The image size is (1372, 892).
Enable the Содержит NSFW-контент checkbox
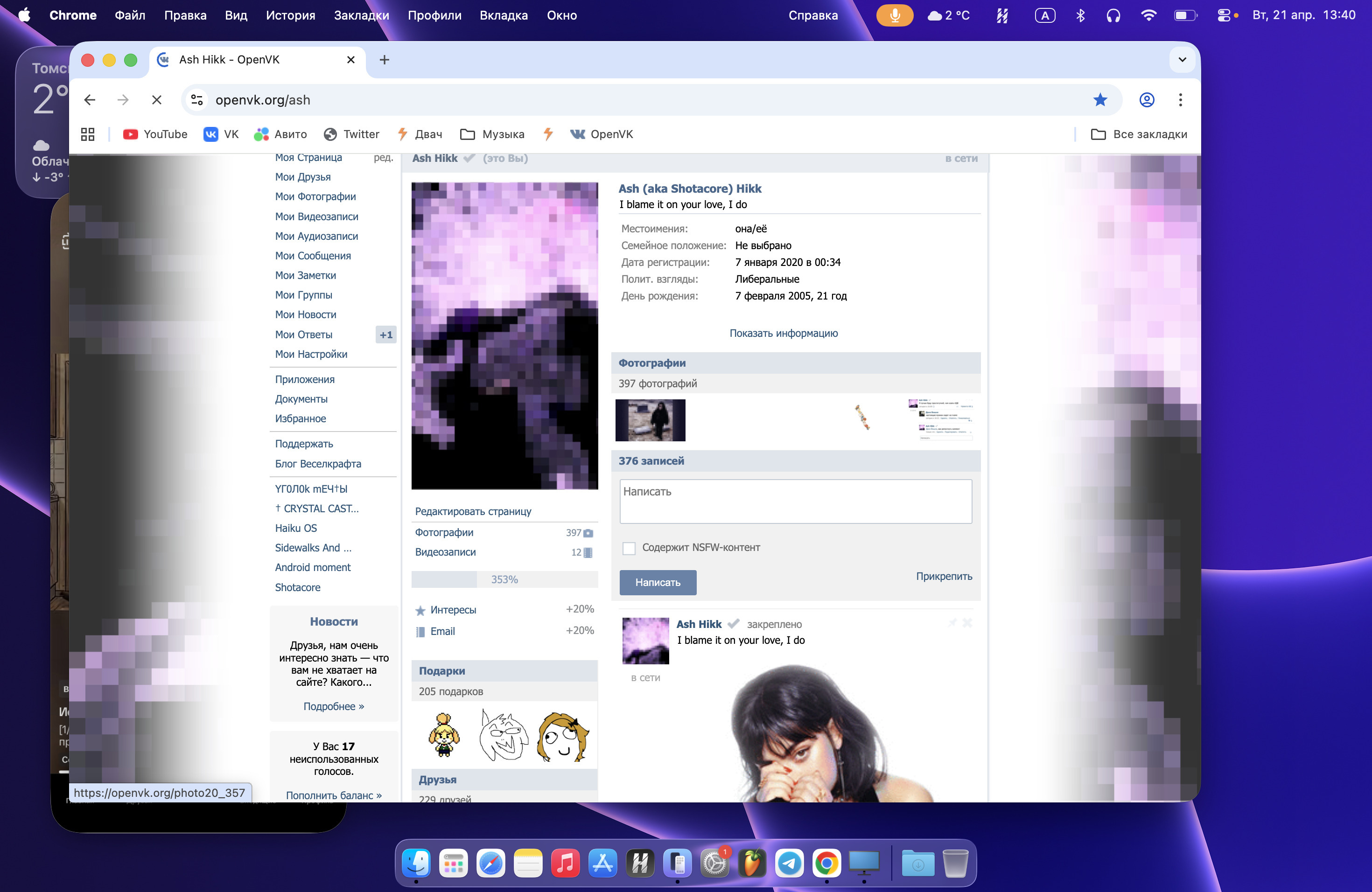tap(629, 548)
